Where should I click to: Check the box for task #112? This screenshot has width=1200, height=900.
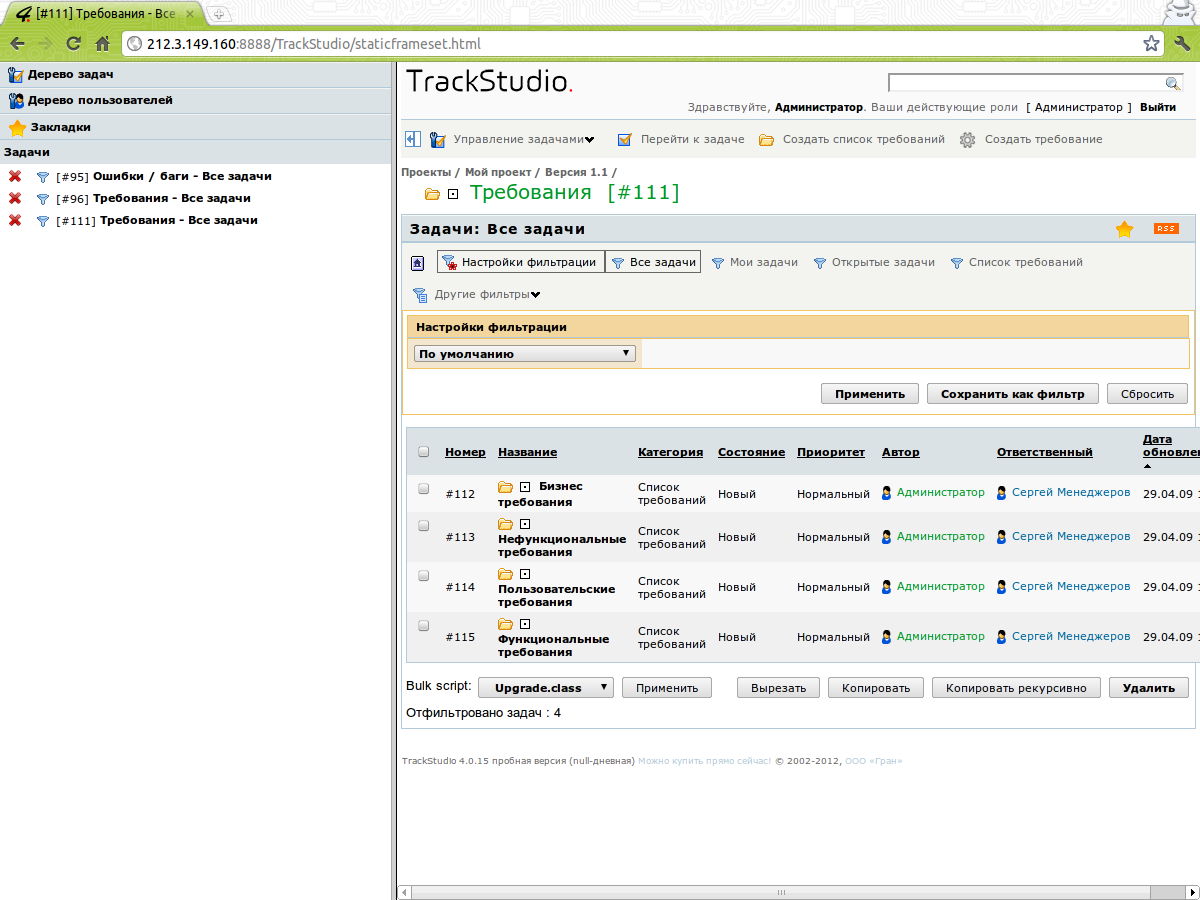[x=423, y=488]
